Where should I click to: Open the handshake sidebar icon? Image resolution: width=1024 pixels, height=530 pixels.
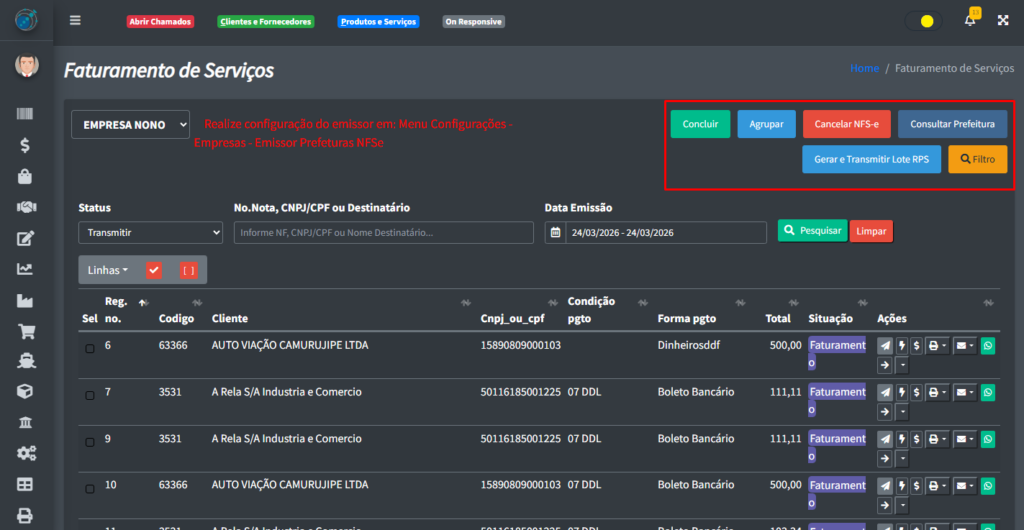26,207
